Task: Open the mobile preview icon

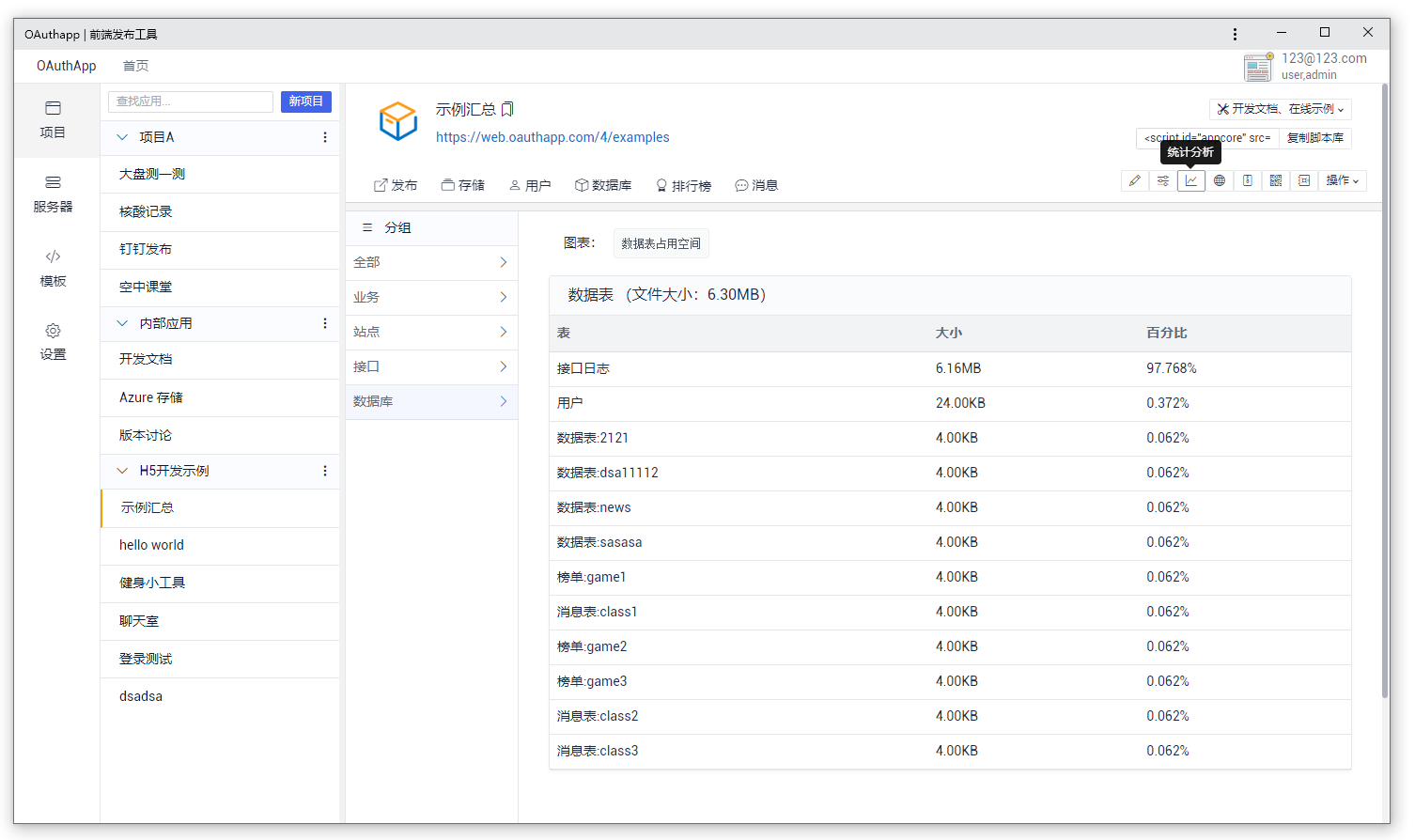Action: (x=1247, y=180)
